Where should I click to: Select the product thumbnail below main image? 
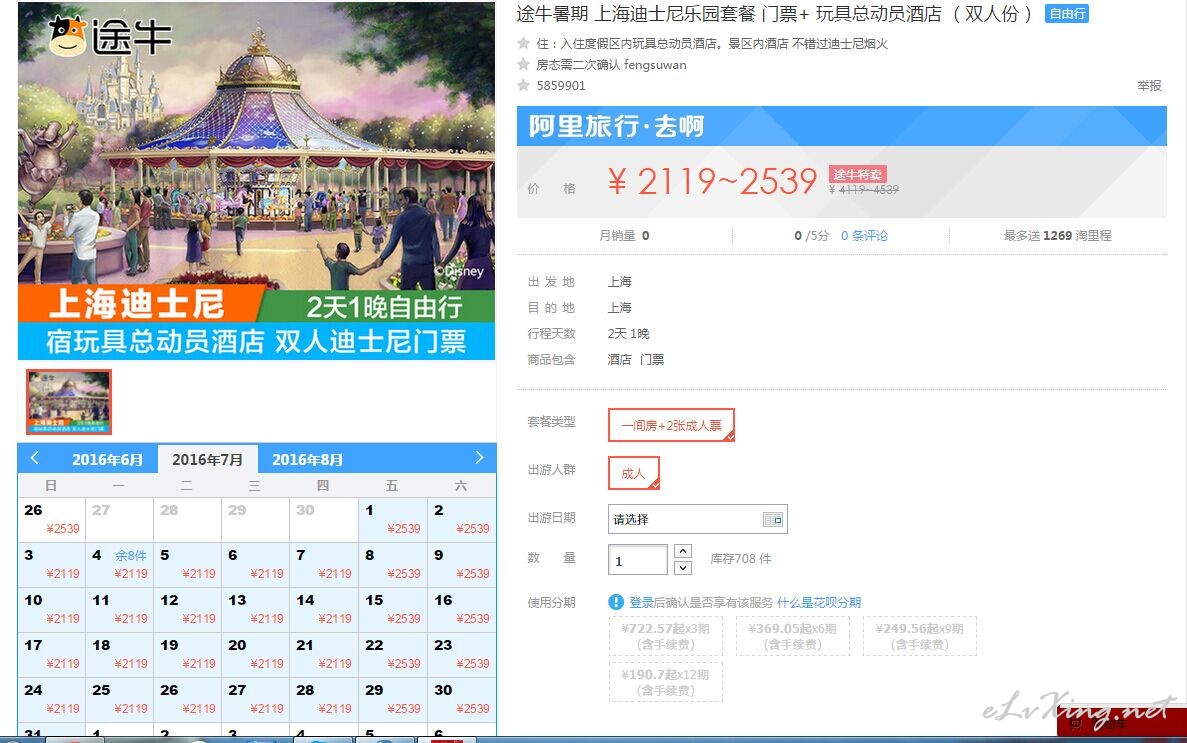[x=69, y=401]
